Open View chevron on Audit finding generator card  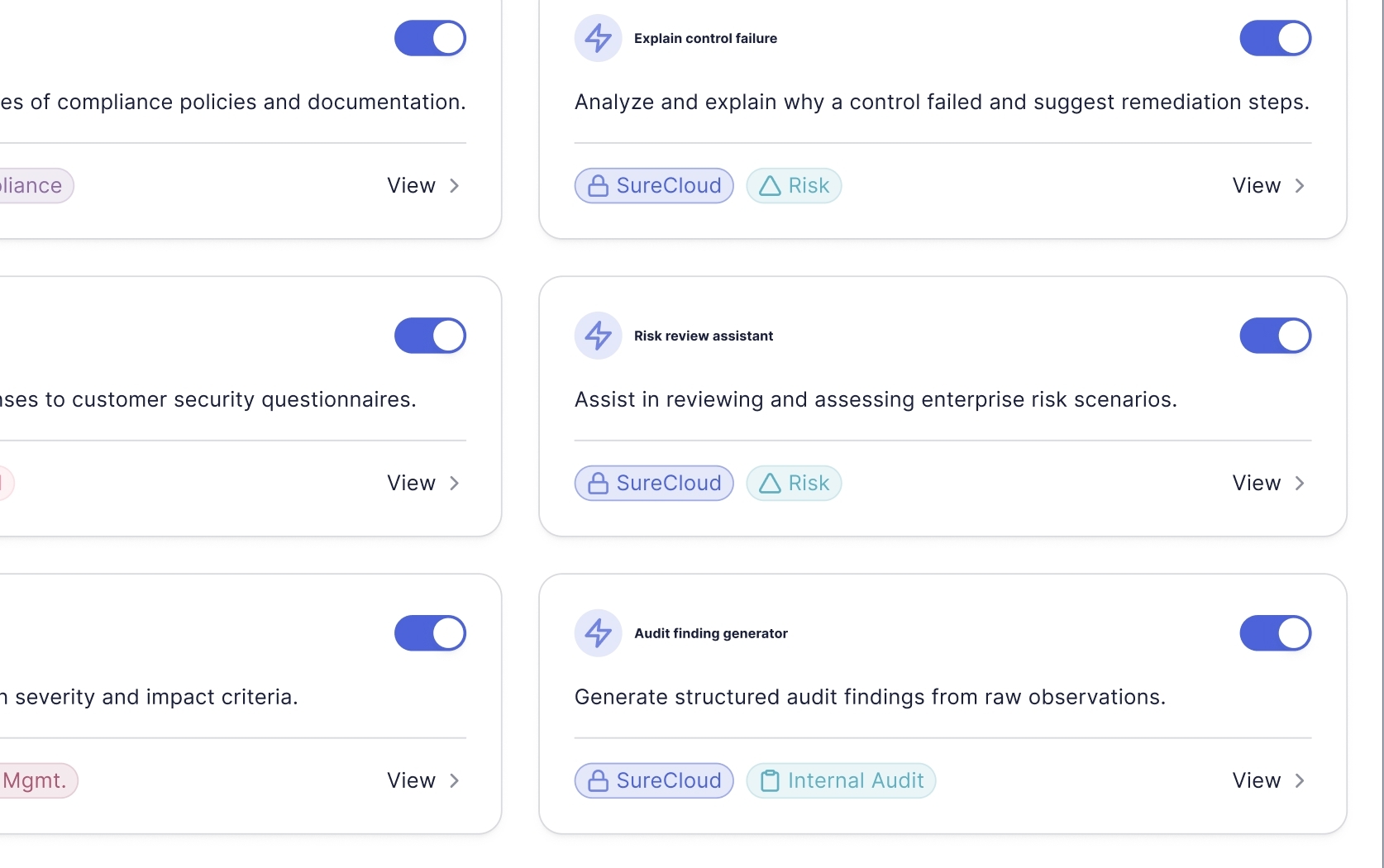[1268, 781]
